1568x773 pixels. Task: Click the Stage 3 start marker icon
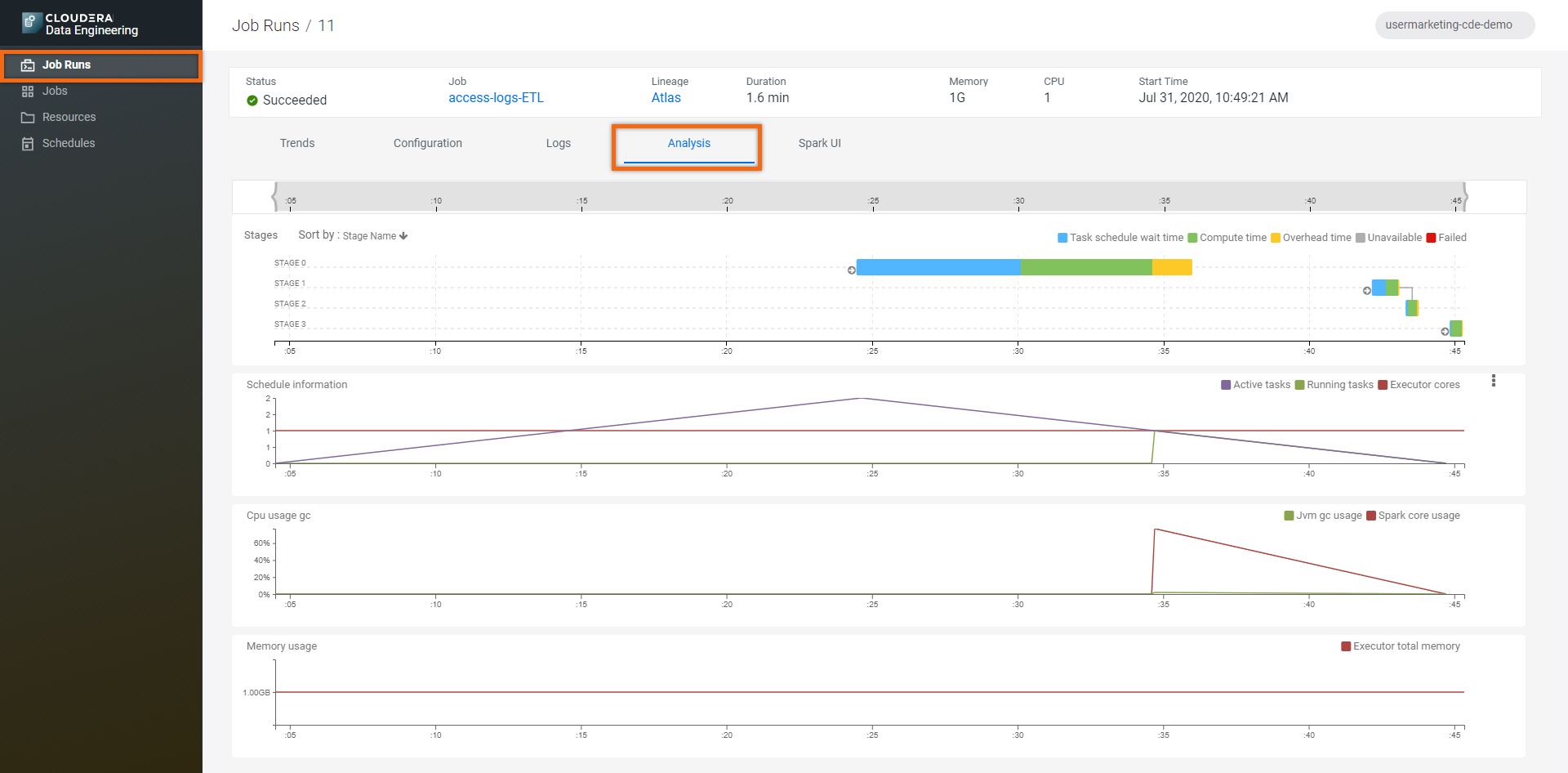coord(1445,331)
